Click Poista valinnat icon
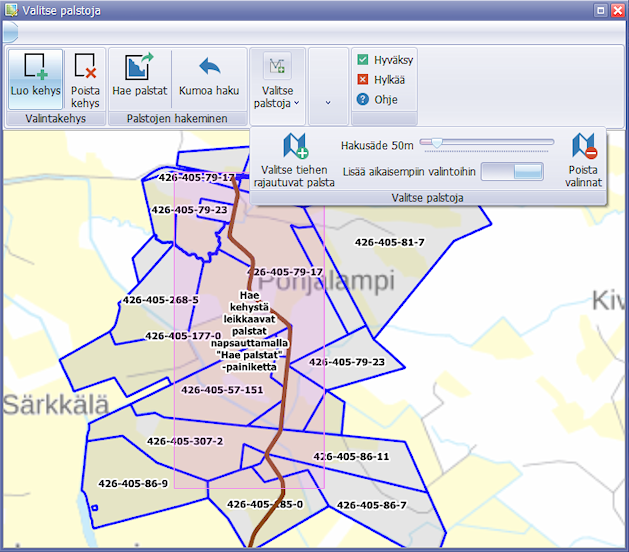629x552 pixels. (584, 160)
